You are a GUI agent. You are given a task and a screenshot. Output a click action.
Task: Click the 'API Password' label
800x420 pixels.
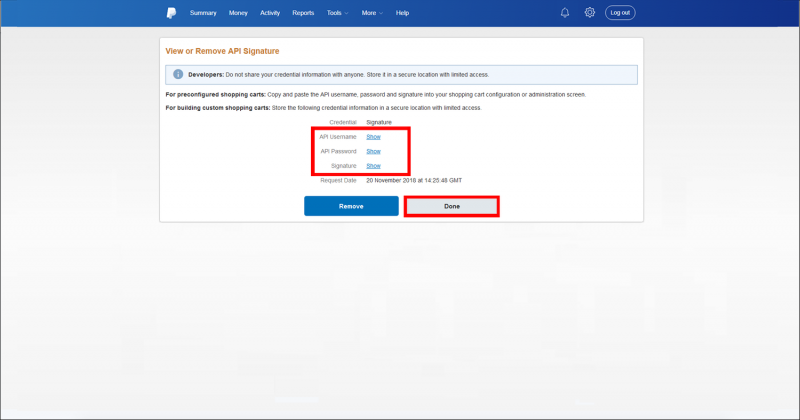[x=338, y=152]
